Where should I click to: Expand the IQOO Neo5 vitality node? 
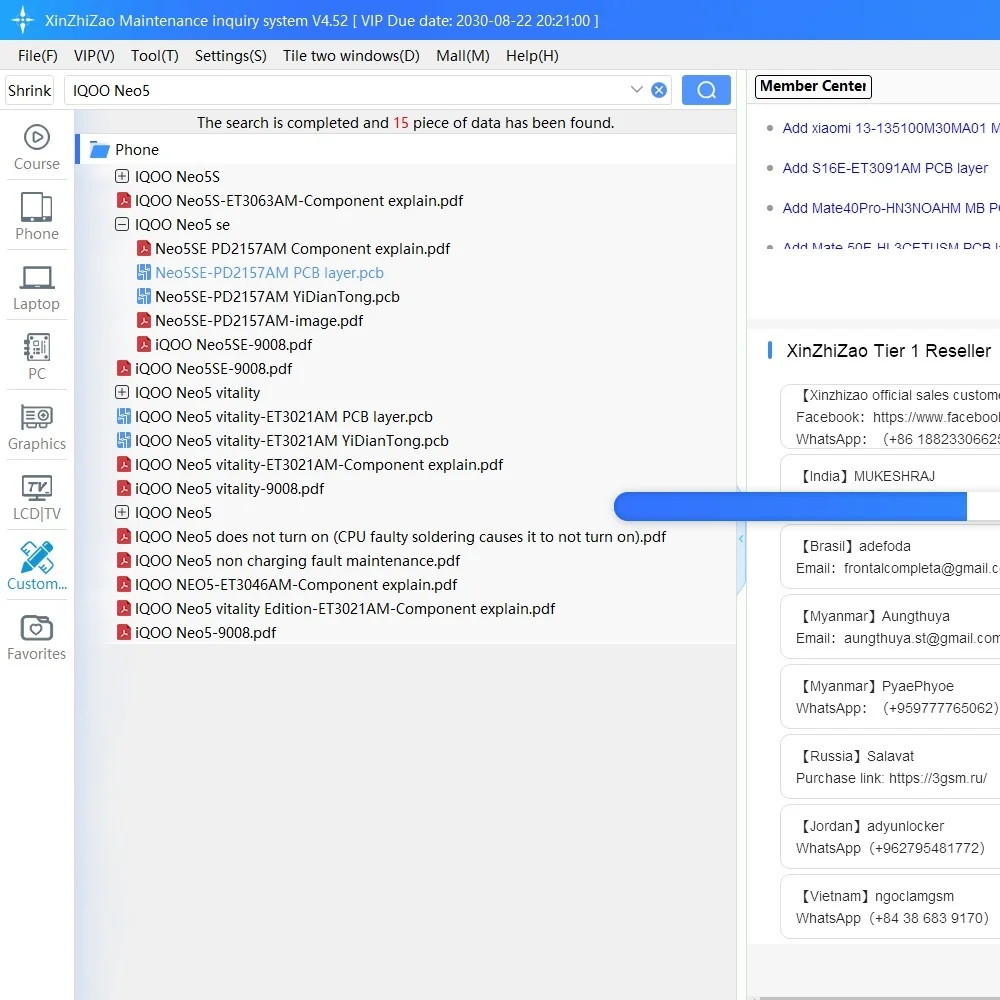point(122,392)
